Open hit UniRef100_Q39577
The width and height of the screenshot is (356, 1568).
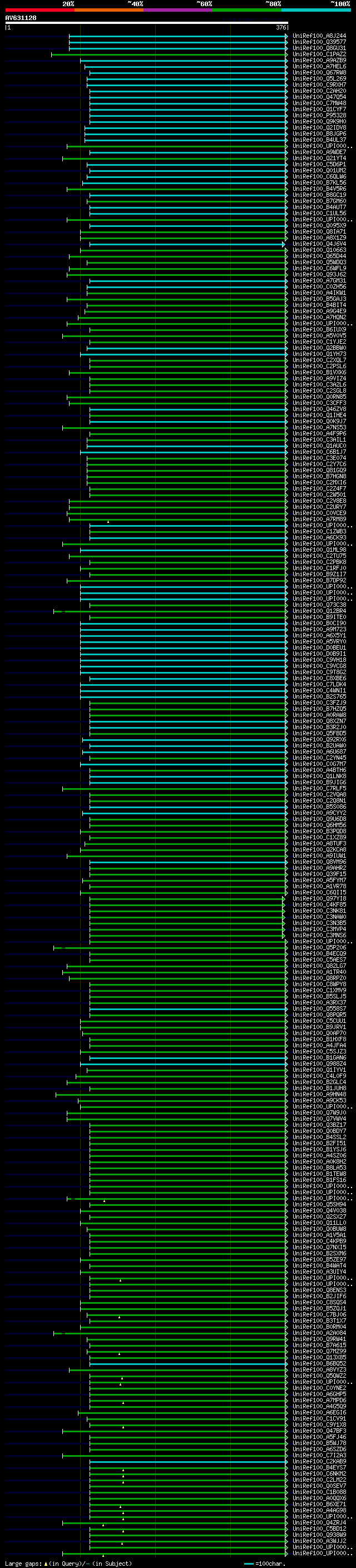coord(319,42)
